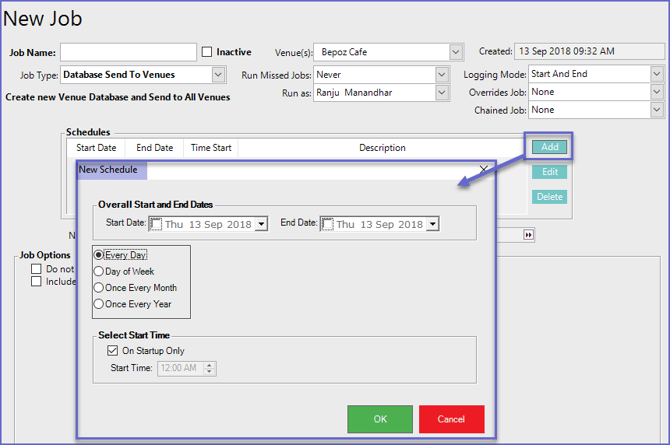The width and height of the screenshot is (670, 445).
Task: Expand the Job Type dropdown
Action: 218,75
